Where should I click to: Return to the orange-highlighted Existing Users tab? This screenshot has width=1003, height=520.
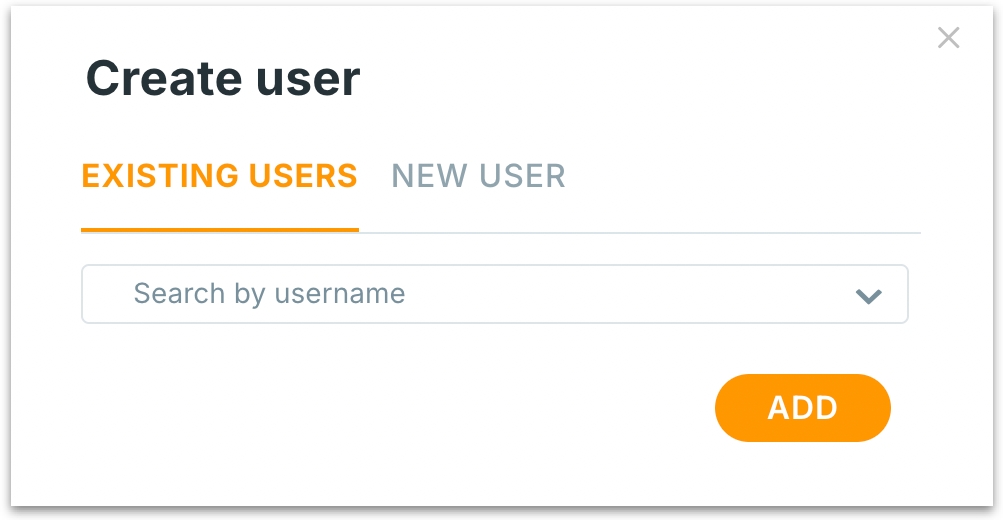(x=219, y=177)
